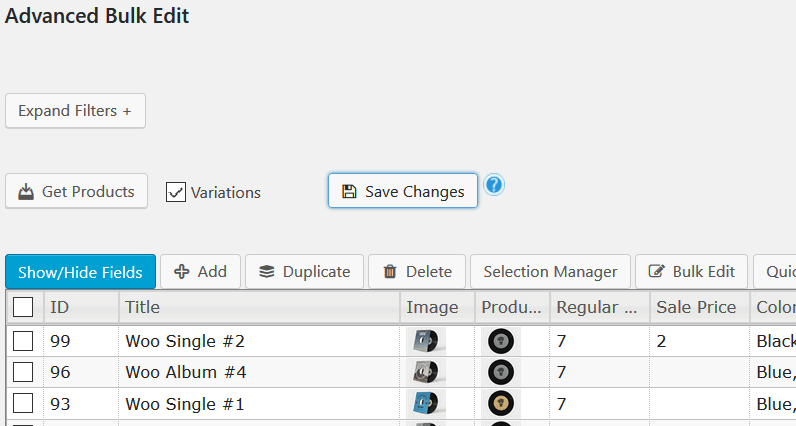796x426 pixels.
Task: Click the blue help question mark icon
Action: pos(493,185)
